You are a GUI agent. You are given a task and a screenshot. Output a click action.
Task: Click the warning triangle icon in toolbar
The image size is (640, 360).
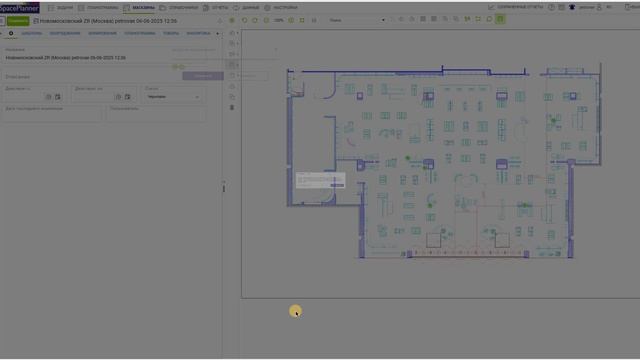[220, 20]
